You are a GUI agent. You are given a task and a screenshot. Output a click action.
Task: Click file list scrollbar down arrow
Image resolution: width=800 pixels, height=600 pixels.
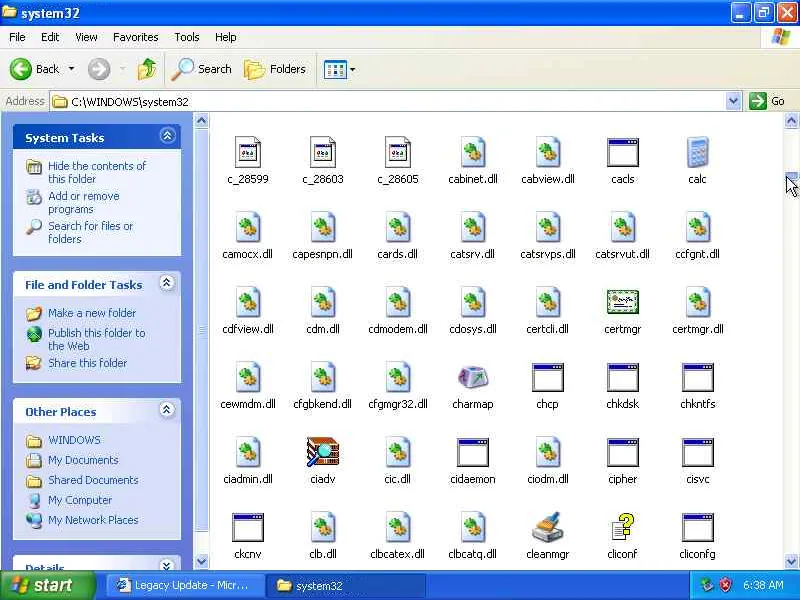(791, 561)
